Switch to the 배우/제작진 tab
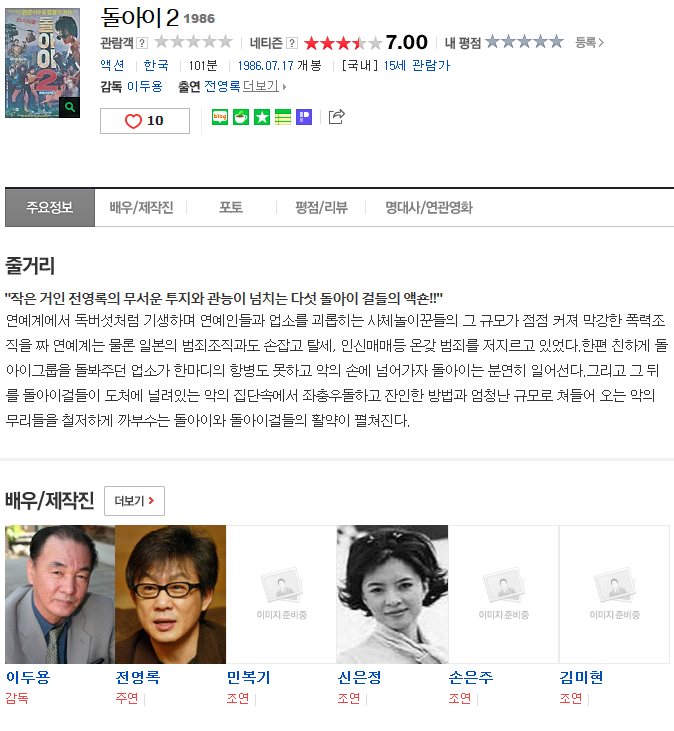This screenshot has height=731, width=674. [141, 207]
